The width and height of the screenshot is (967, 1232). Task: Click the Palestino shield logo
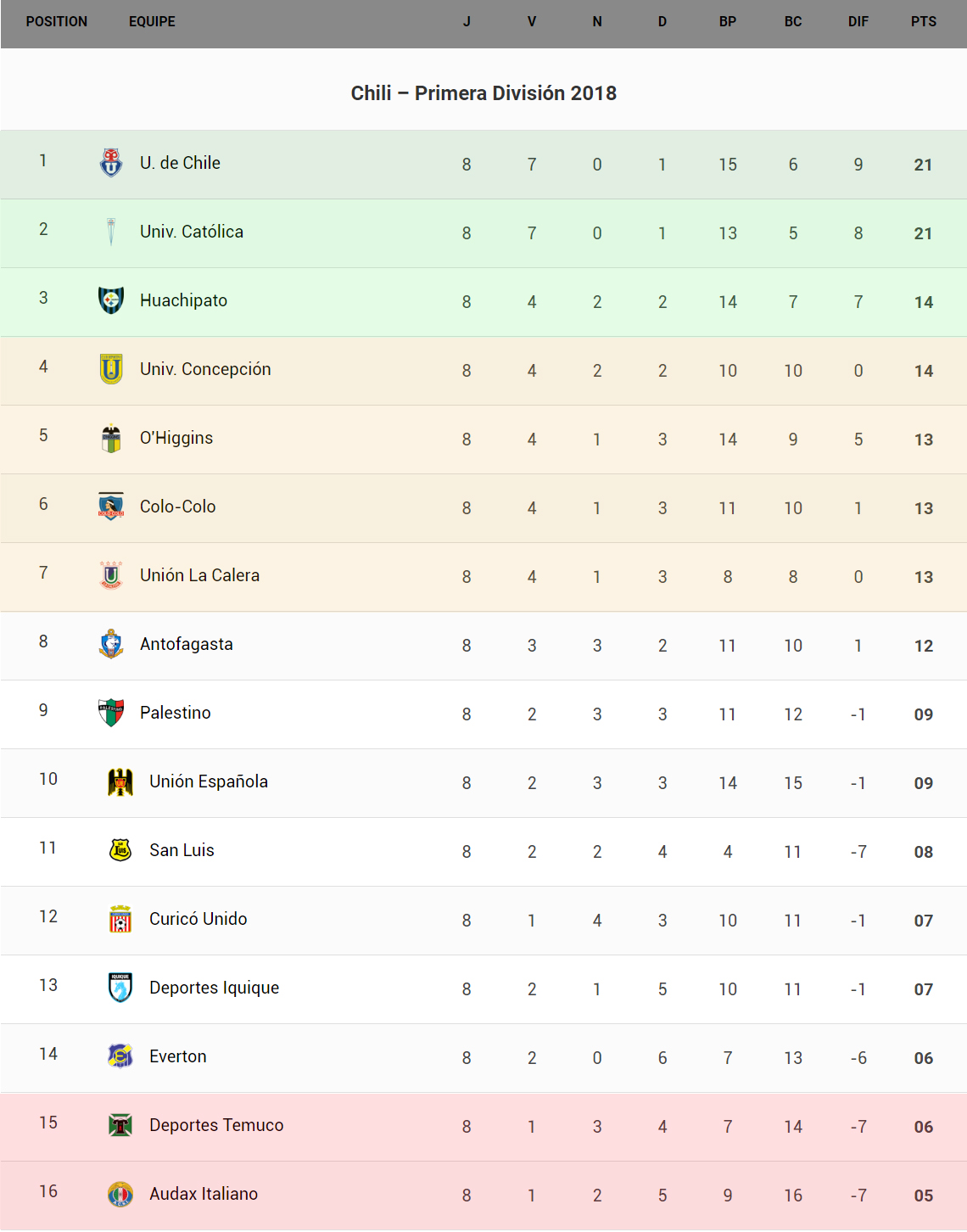(111, 712)
